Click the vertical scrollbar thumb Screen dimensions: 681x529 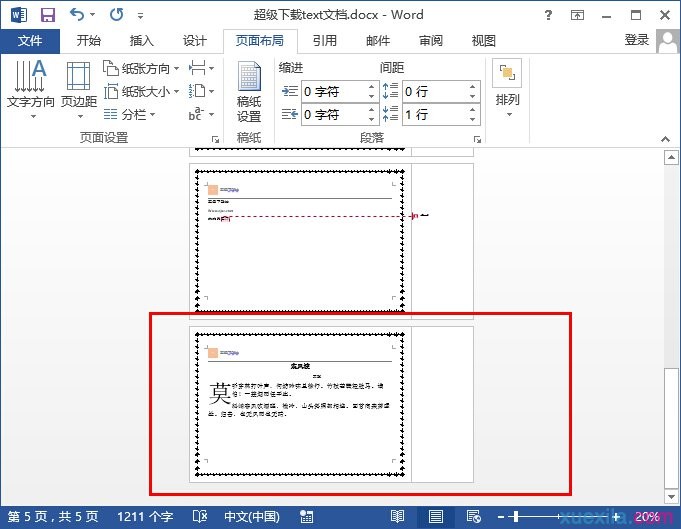(671, 428)
